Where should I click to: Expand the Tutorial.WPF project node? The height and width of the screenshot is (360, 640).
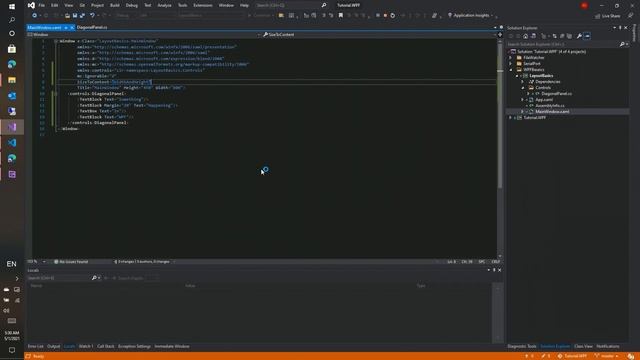click(511, 118)
